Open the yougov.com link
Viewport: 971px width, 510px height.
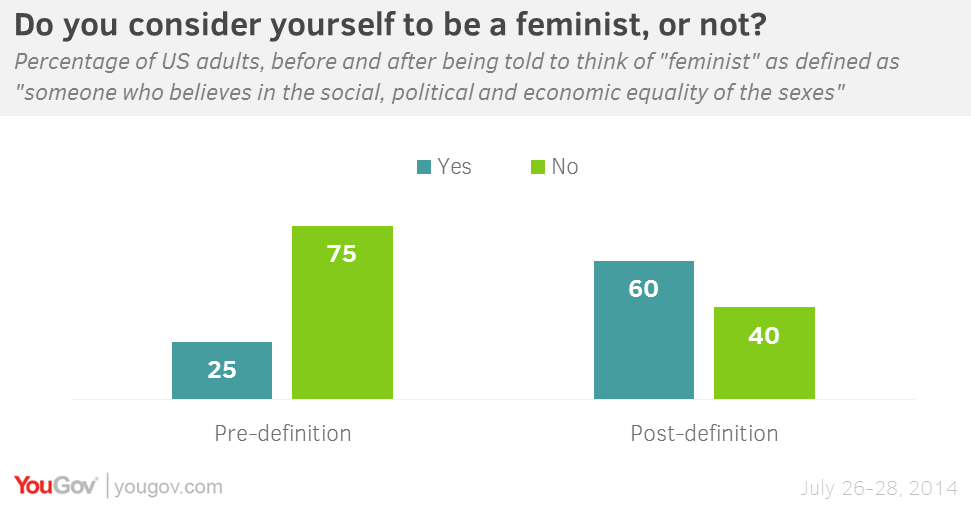point(169,487)
